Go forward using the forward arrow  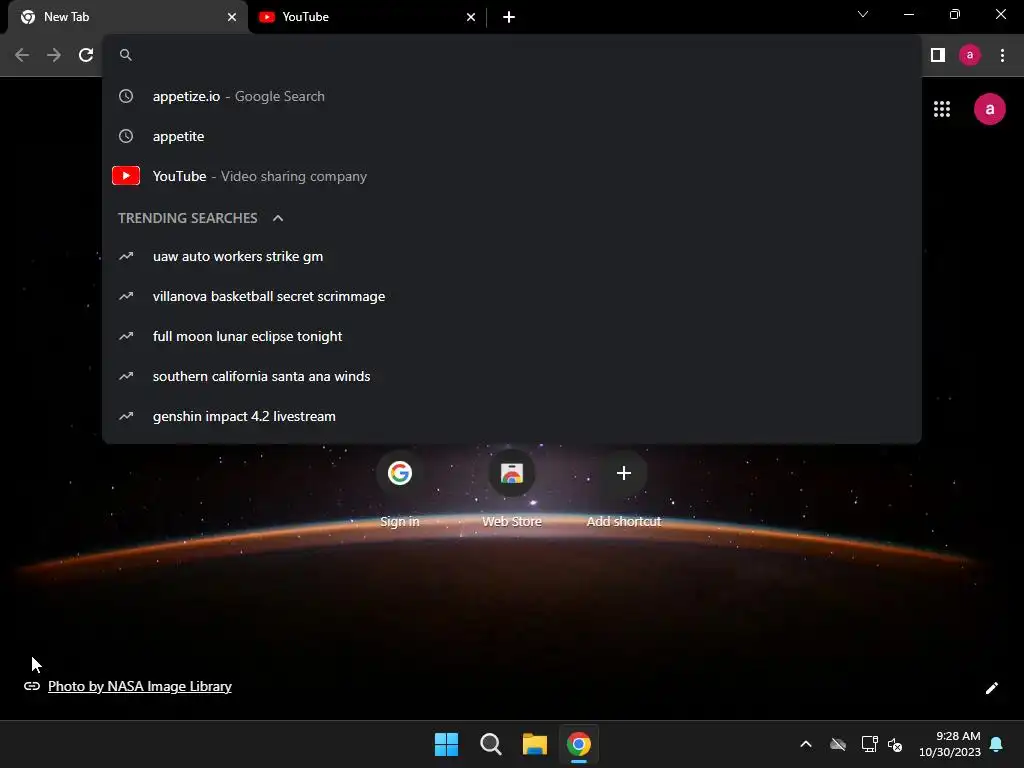(x=54, y=55)
